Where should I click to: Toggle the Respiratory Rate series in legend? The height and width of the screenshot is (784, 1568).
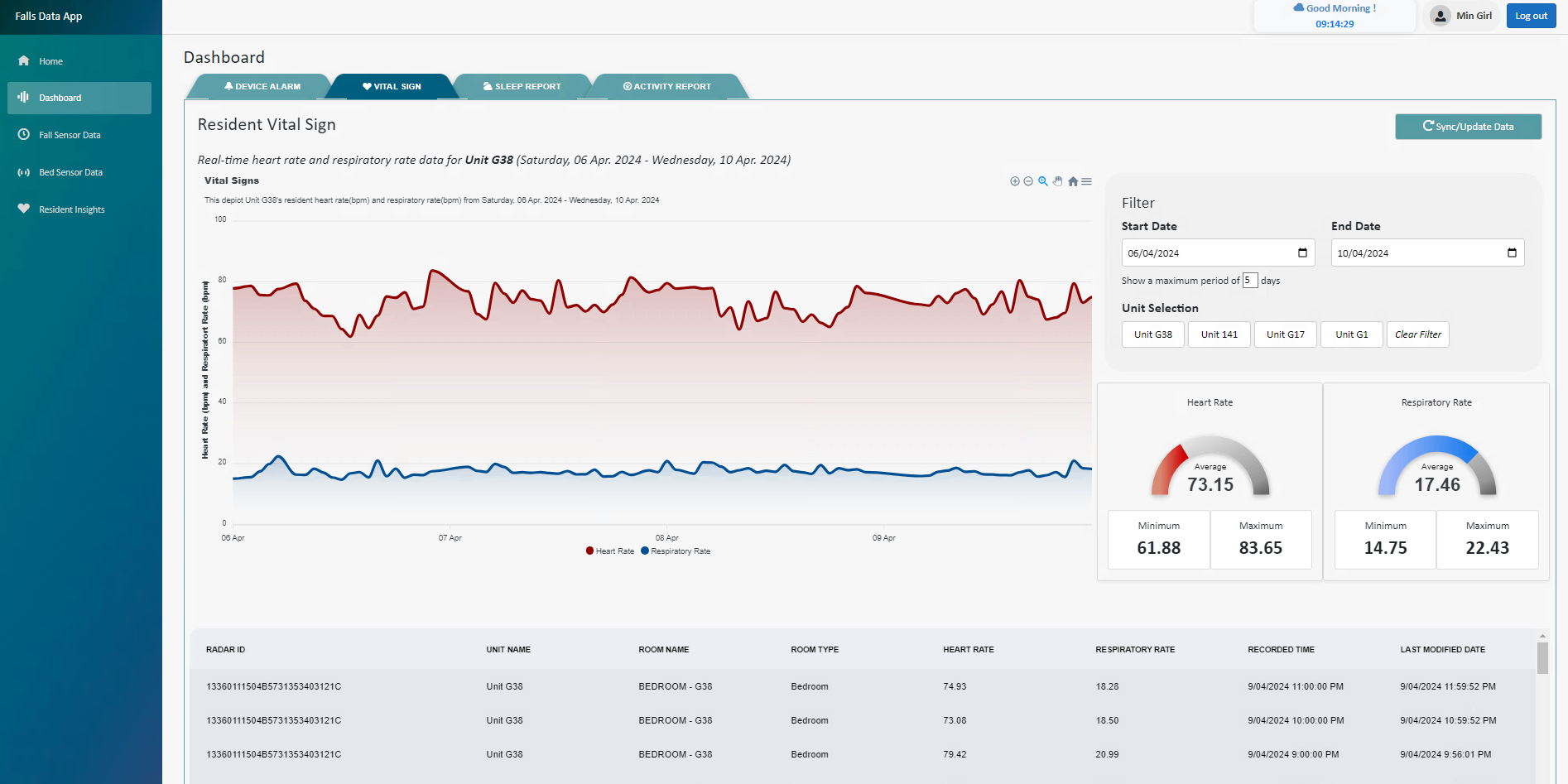point(675,551)
